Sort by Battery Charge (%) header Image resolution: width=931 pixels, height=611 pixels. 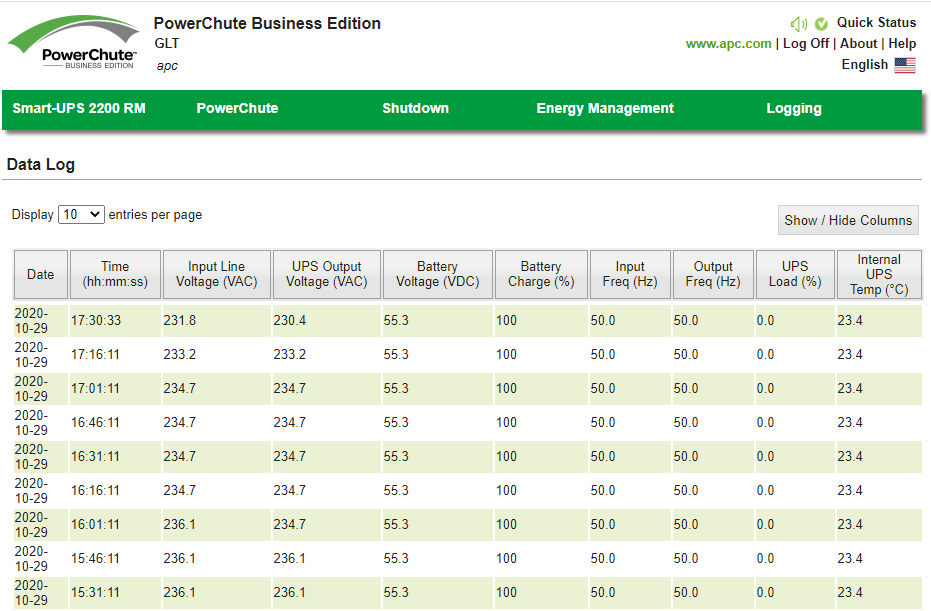(x=541, y=274)
